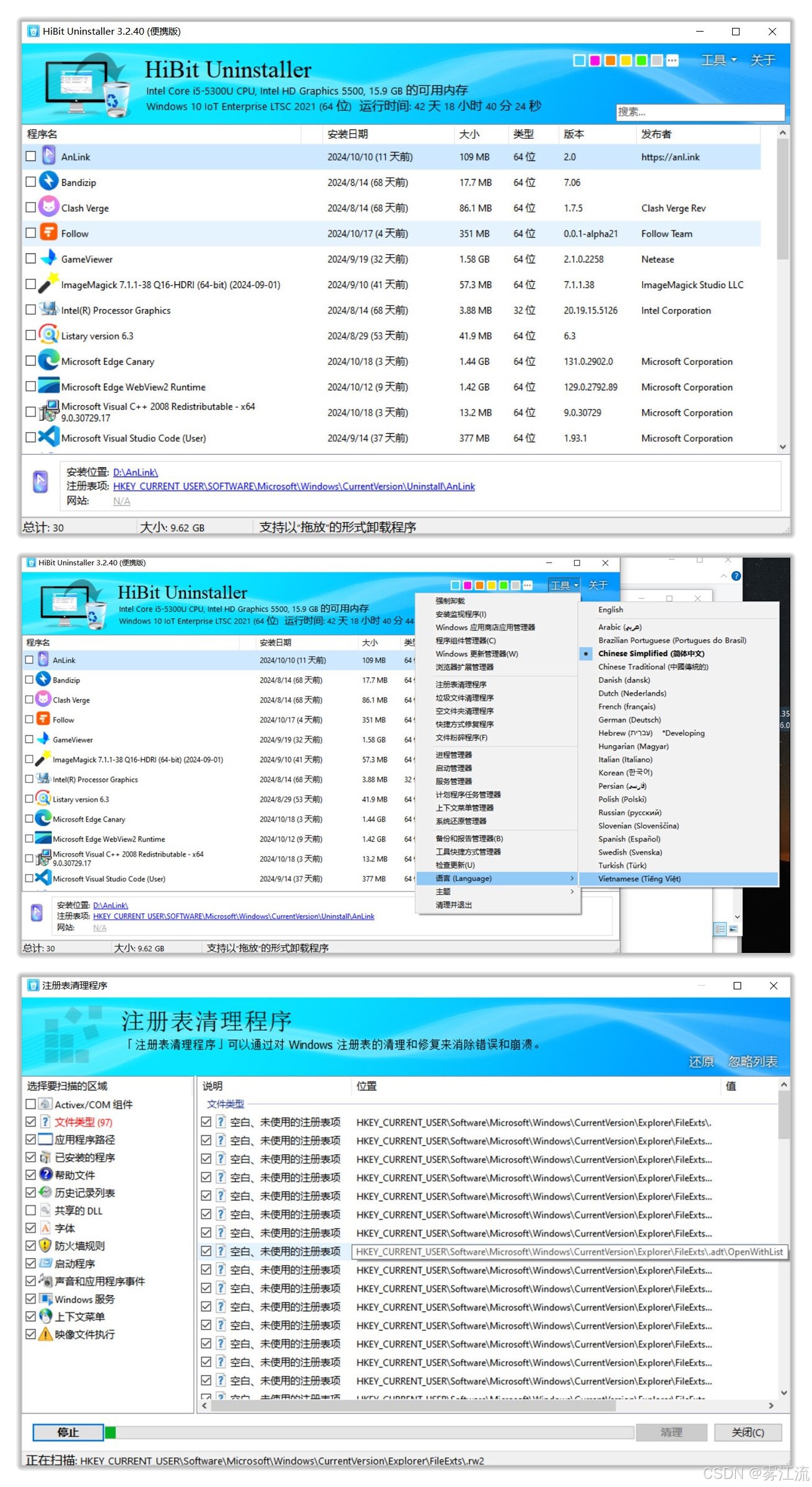
Task: Click the Clash Verge cat icon in top window
Action: [x=49, y=207]
